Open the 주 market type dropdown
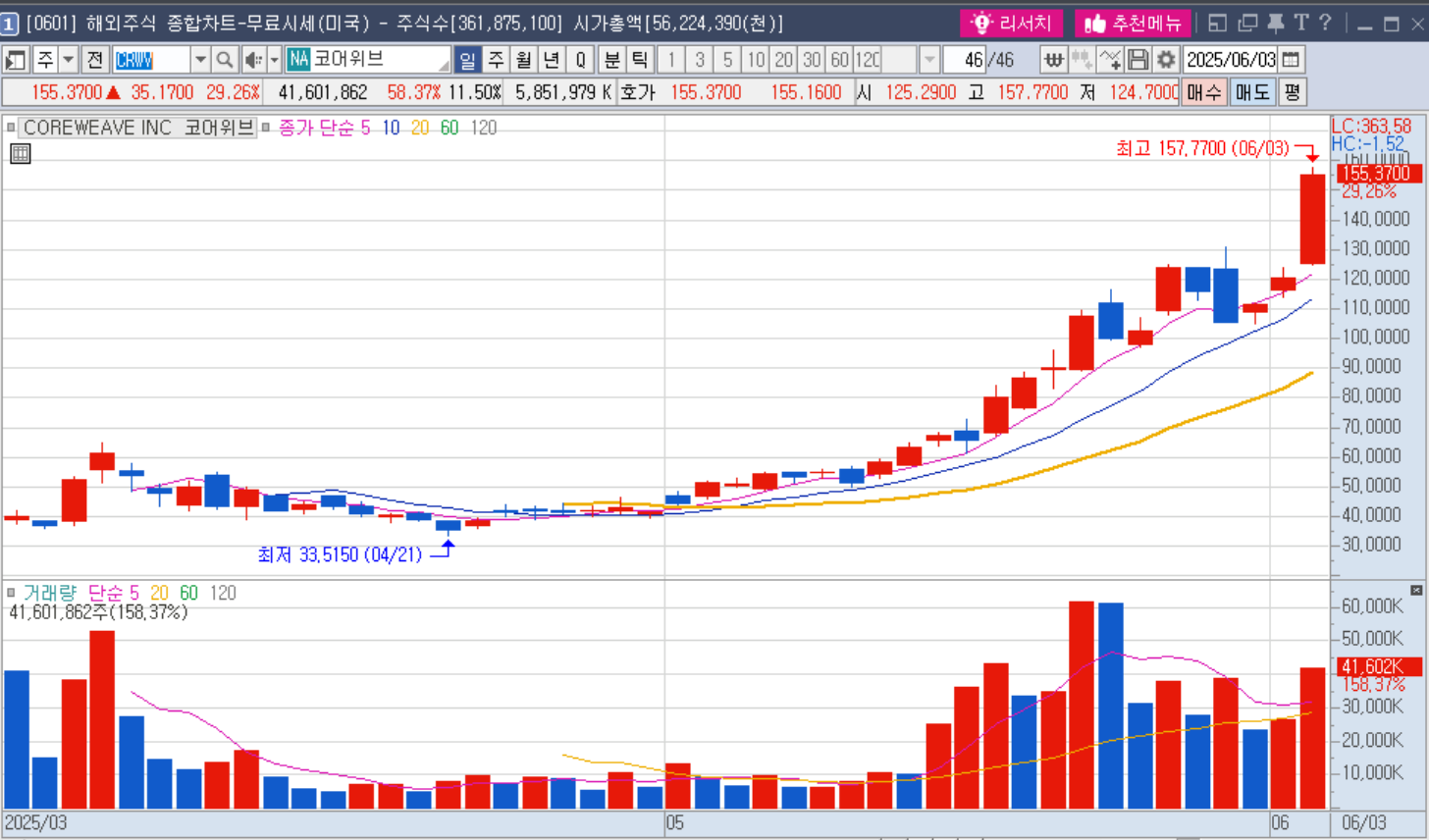Image resolution: width=1429 pixels, height=840 pixels. tap(68, 60)
